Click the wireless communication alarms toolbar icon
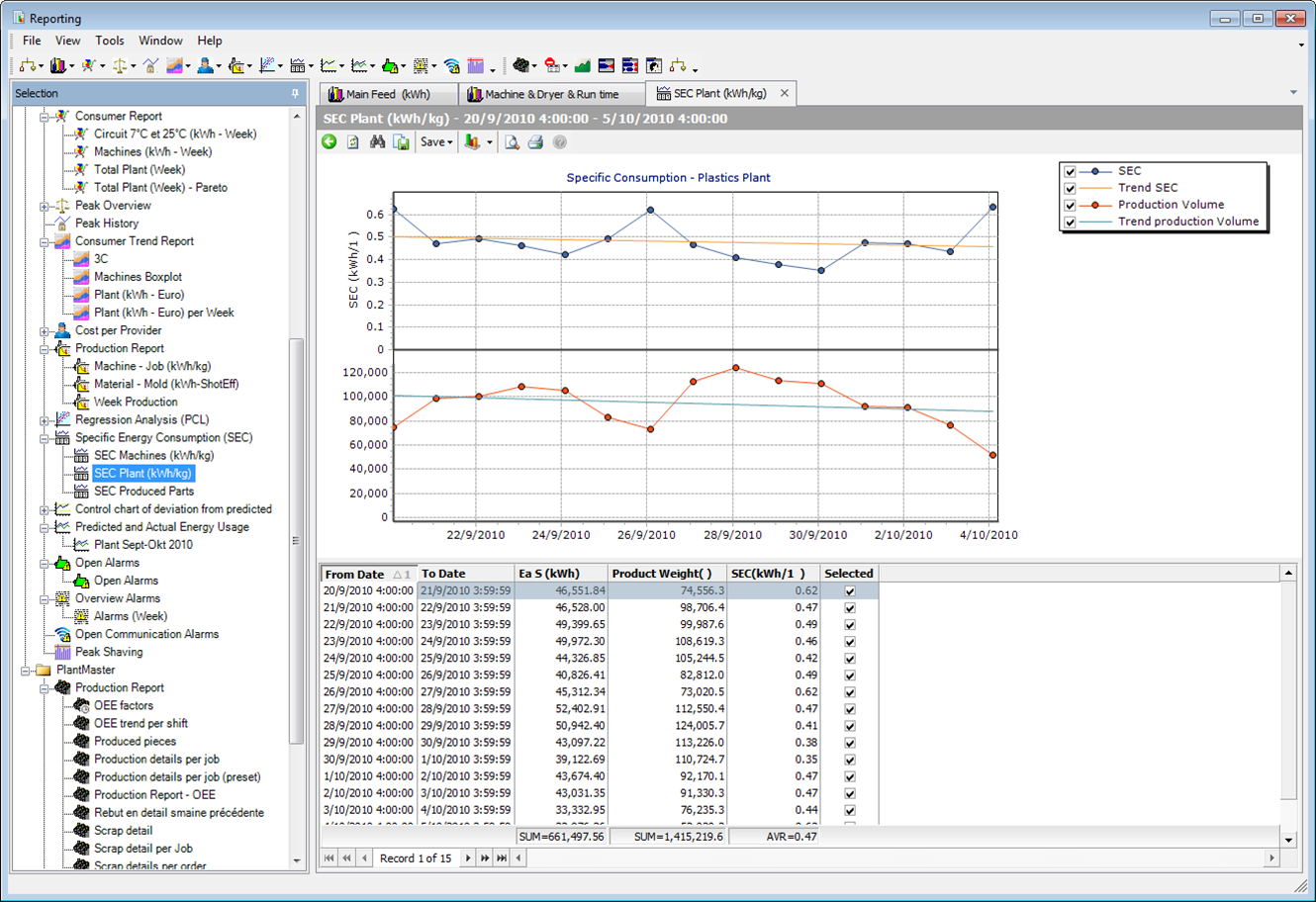1316x902 pixels. click(452, 66)
